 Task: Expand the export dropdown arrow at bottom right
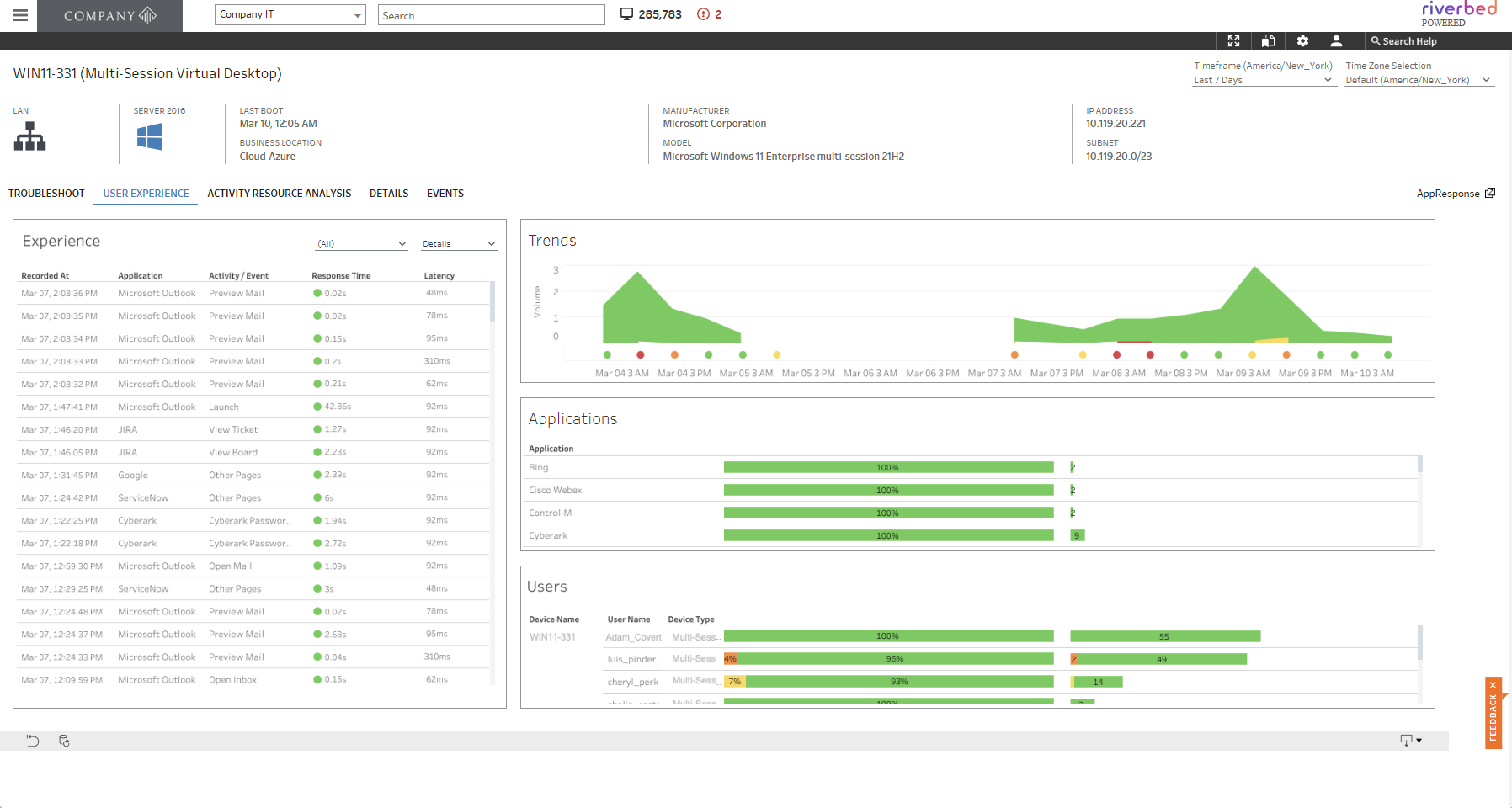(x=1419, y=741)
